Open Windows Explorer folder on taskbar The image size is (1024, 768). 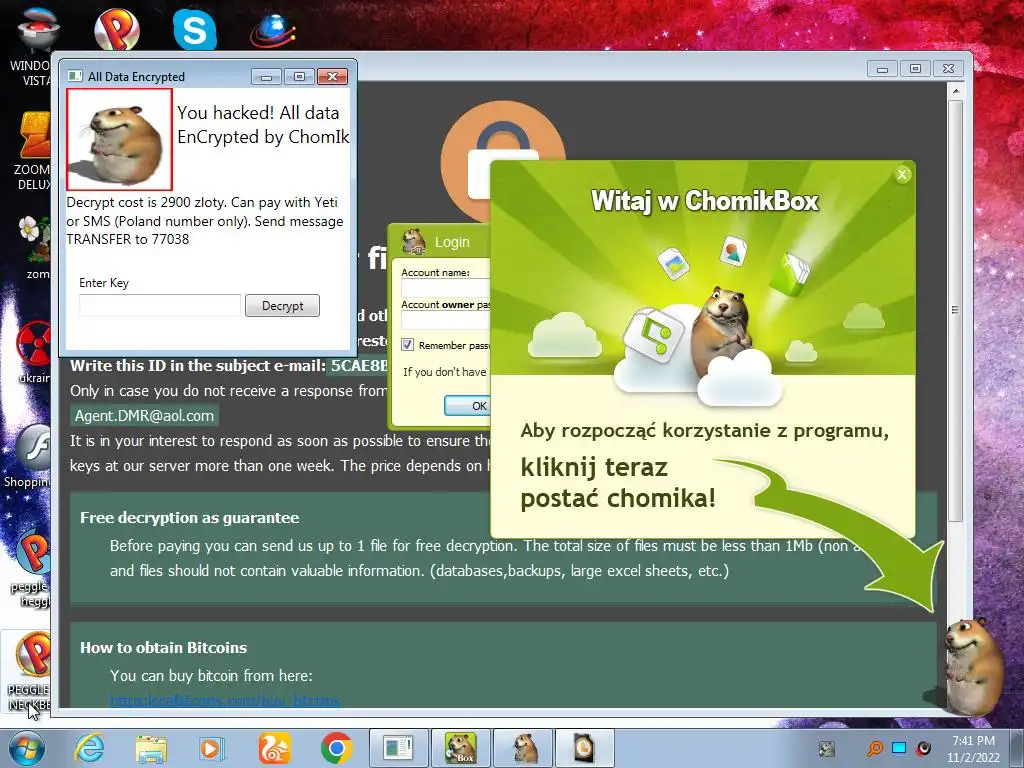coord(151,748)
